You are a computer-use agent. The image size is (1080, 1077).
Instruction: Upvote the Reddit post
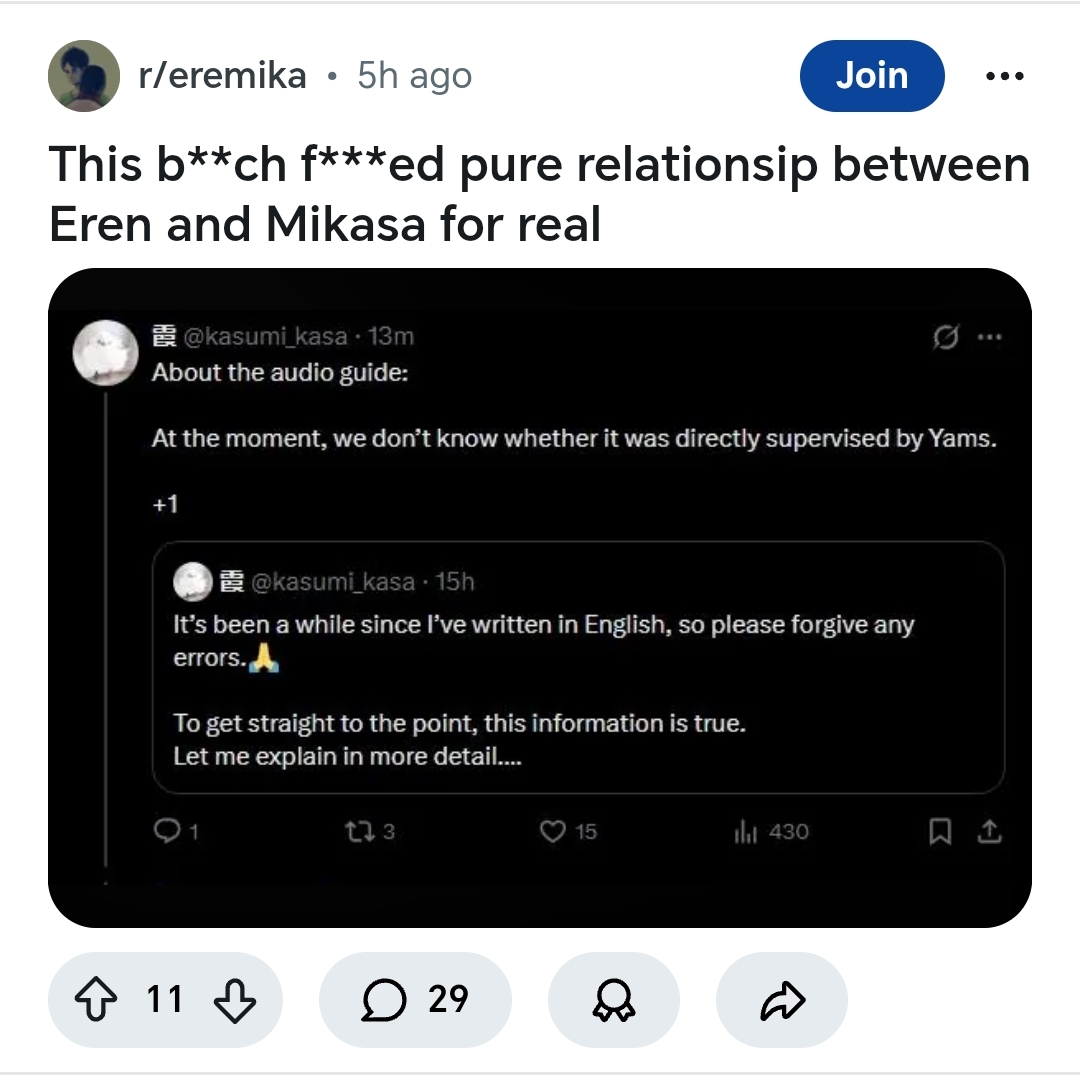96,999
